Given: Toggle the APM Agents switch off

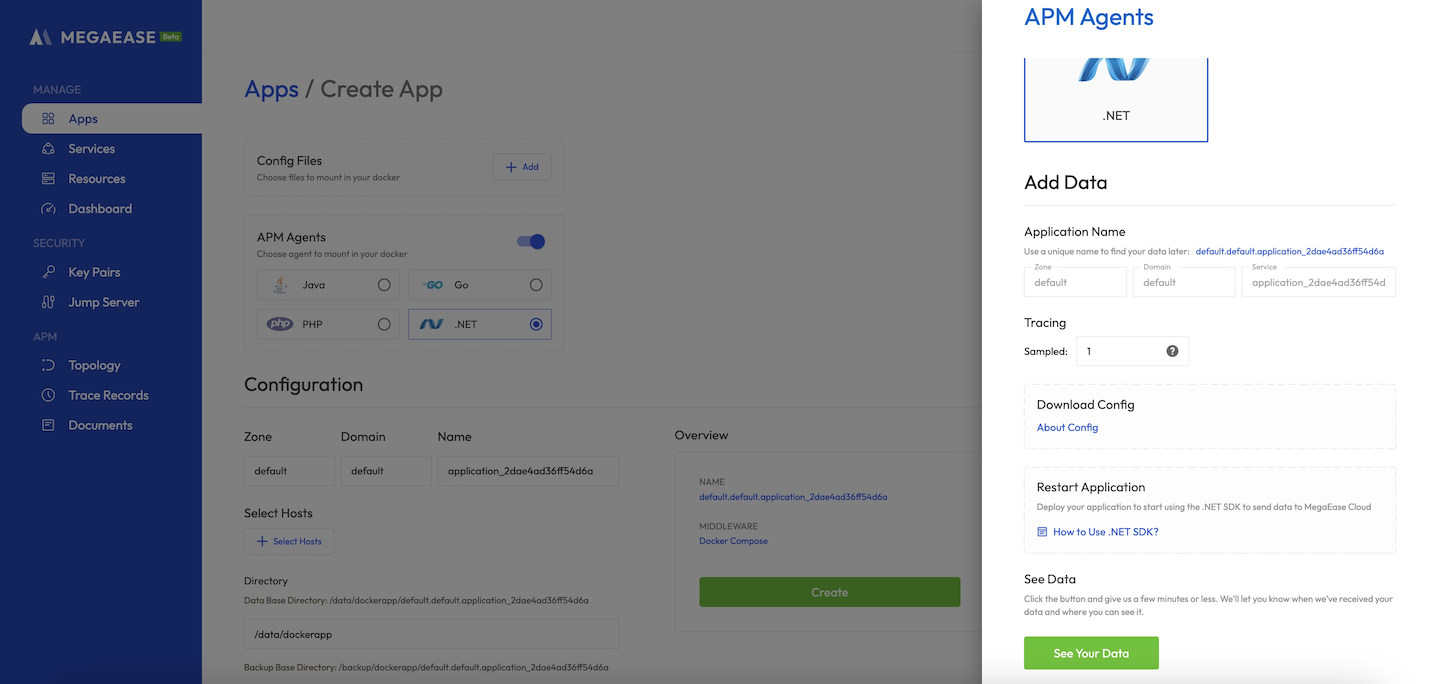Looking at the screenshot, I should pyautogui.click(x=530, y=241).
